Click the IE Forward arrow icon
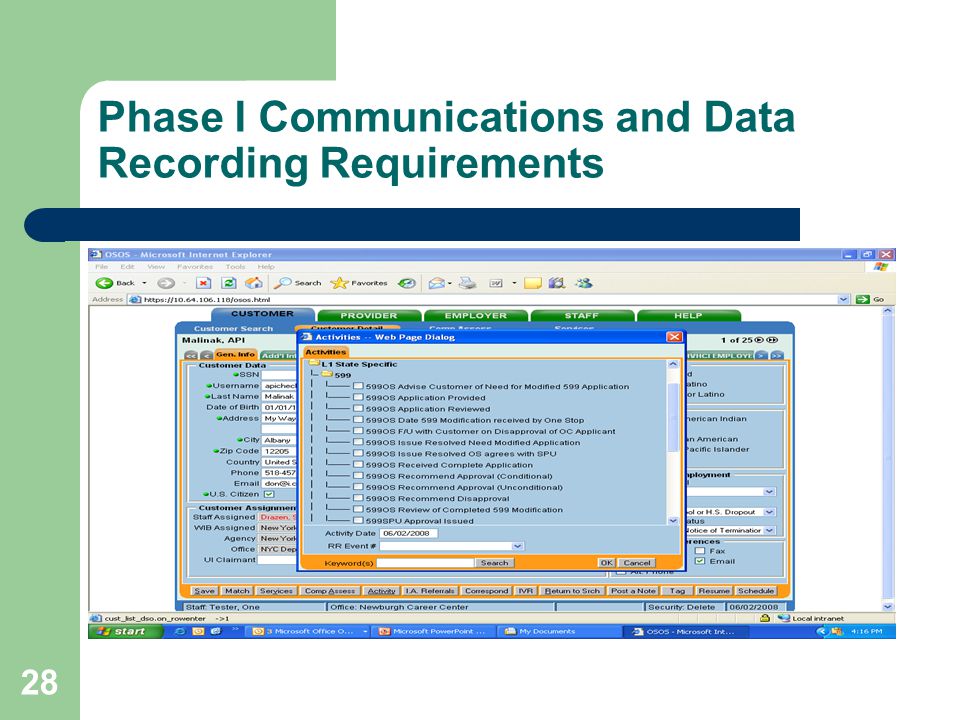 click(165, 283)
